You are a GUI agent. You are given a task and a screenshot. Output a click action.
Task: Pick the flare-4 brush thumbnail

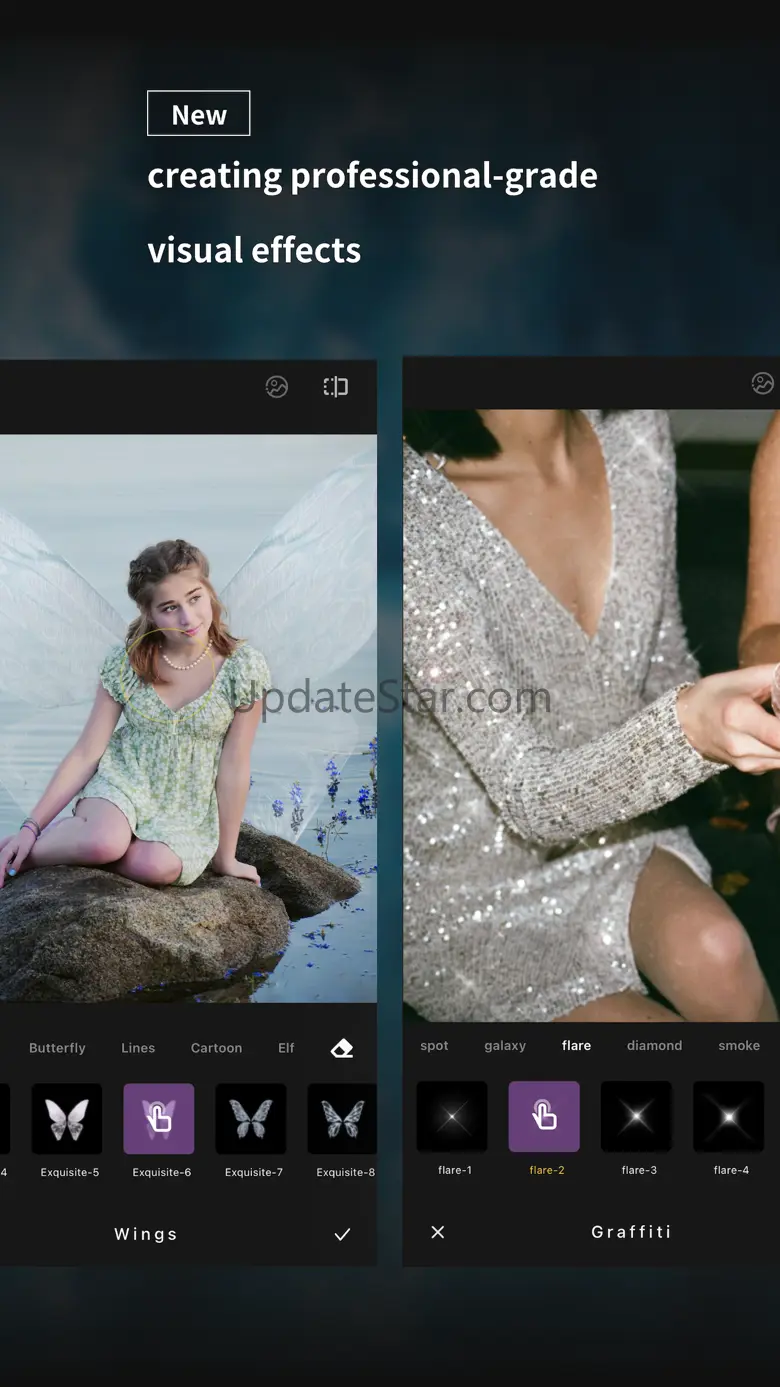coord(728,1117)
